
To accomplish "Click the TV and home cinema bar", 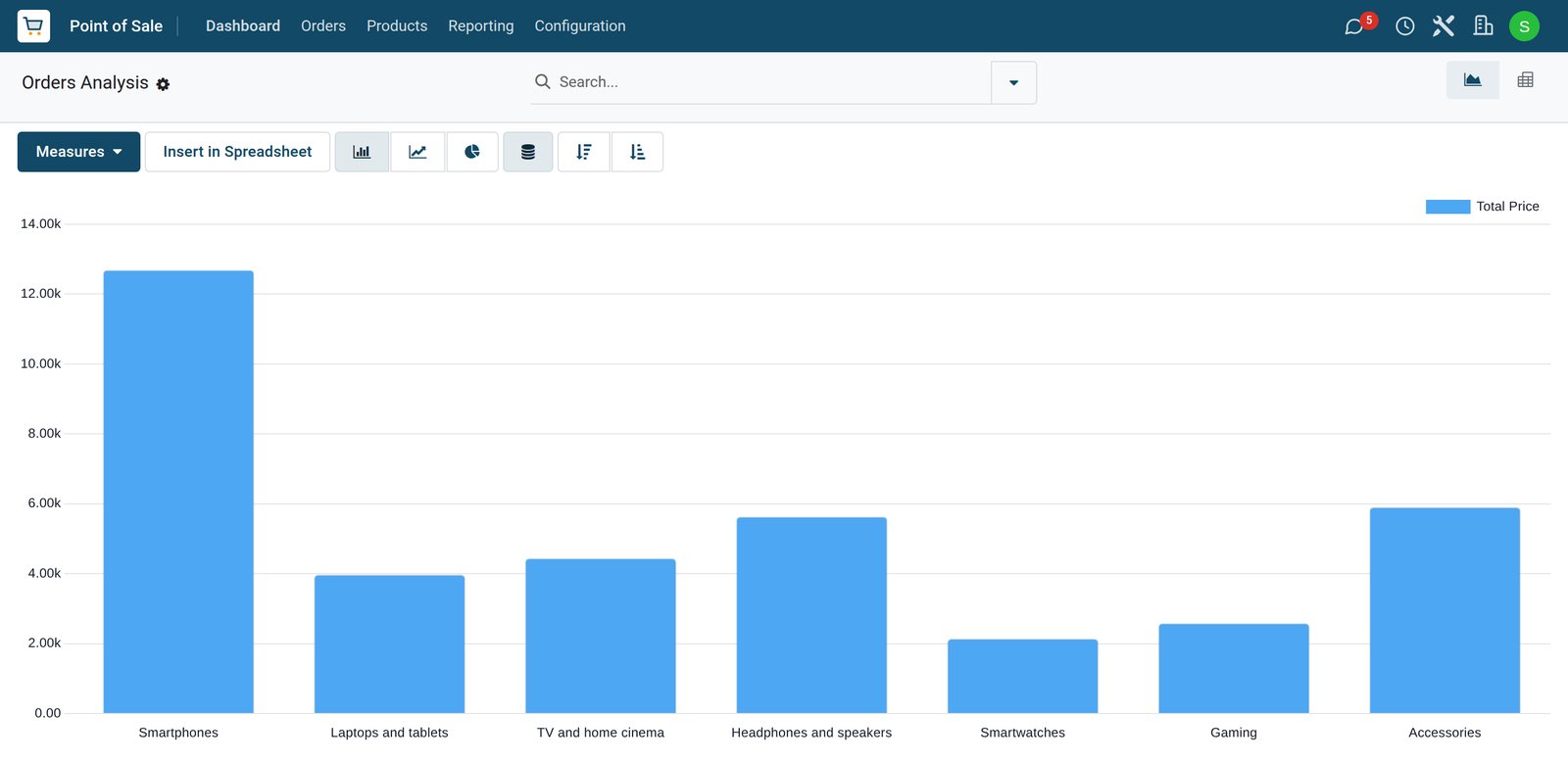I will click(601, 636).
